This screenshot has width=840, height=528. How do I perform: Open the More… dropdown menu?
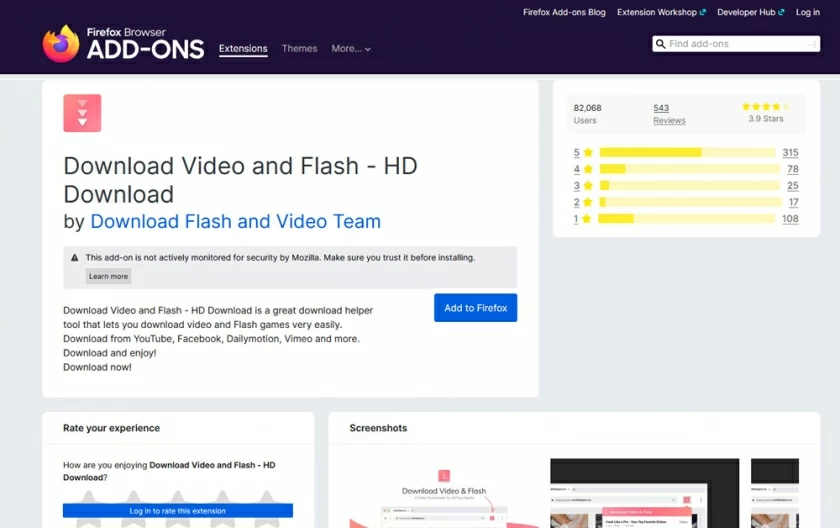[351, 49]
